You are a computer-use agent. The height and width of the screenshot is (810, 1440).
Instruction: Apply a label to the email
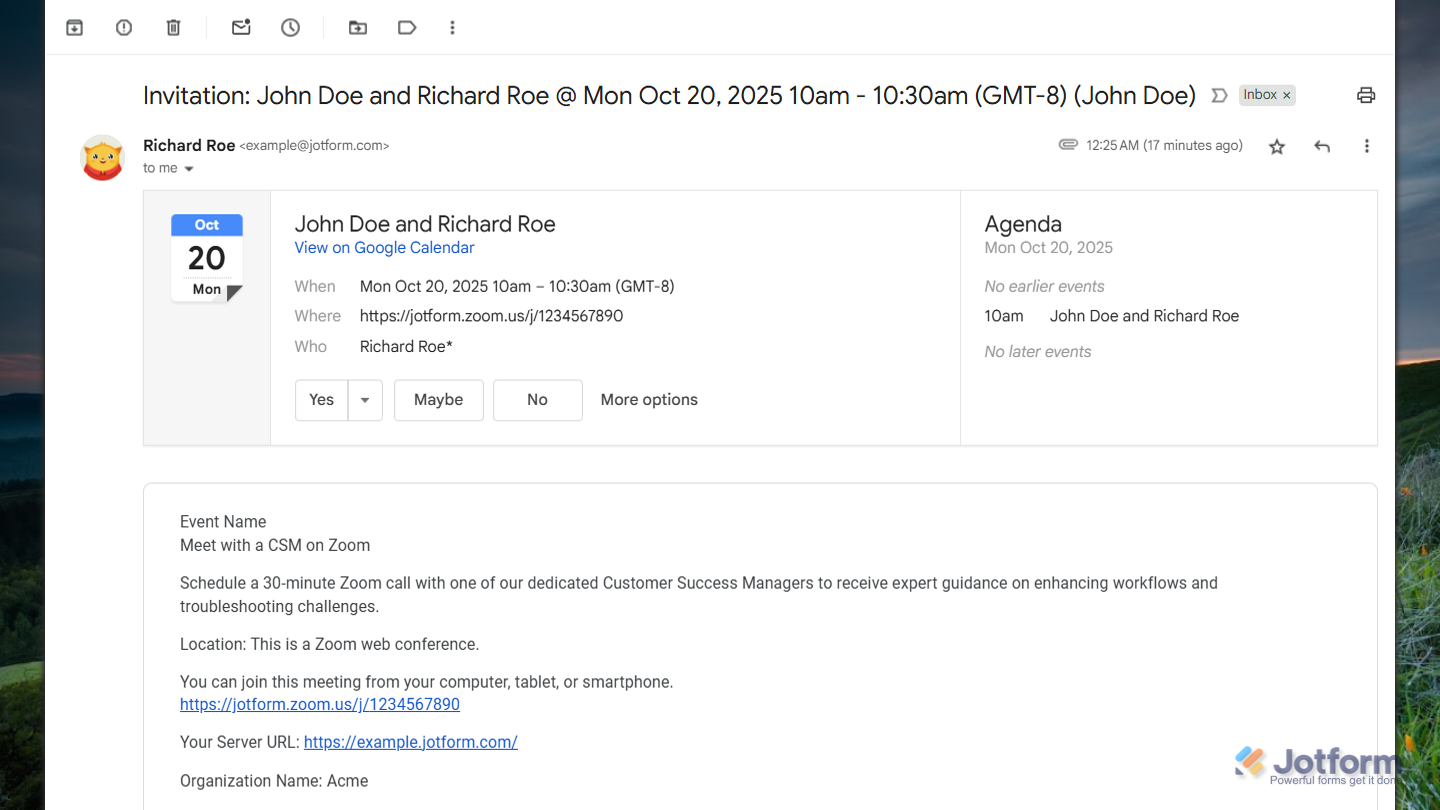pos(406,27)
